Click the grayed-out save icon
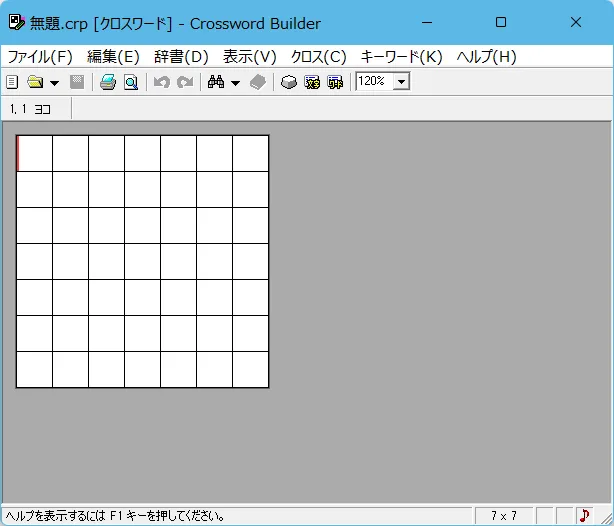This screenshot has width=614, height=526. tap(77, 82)
